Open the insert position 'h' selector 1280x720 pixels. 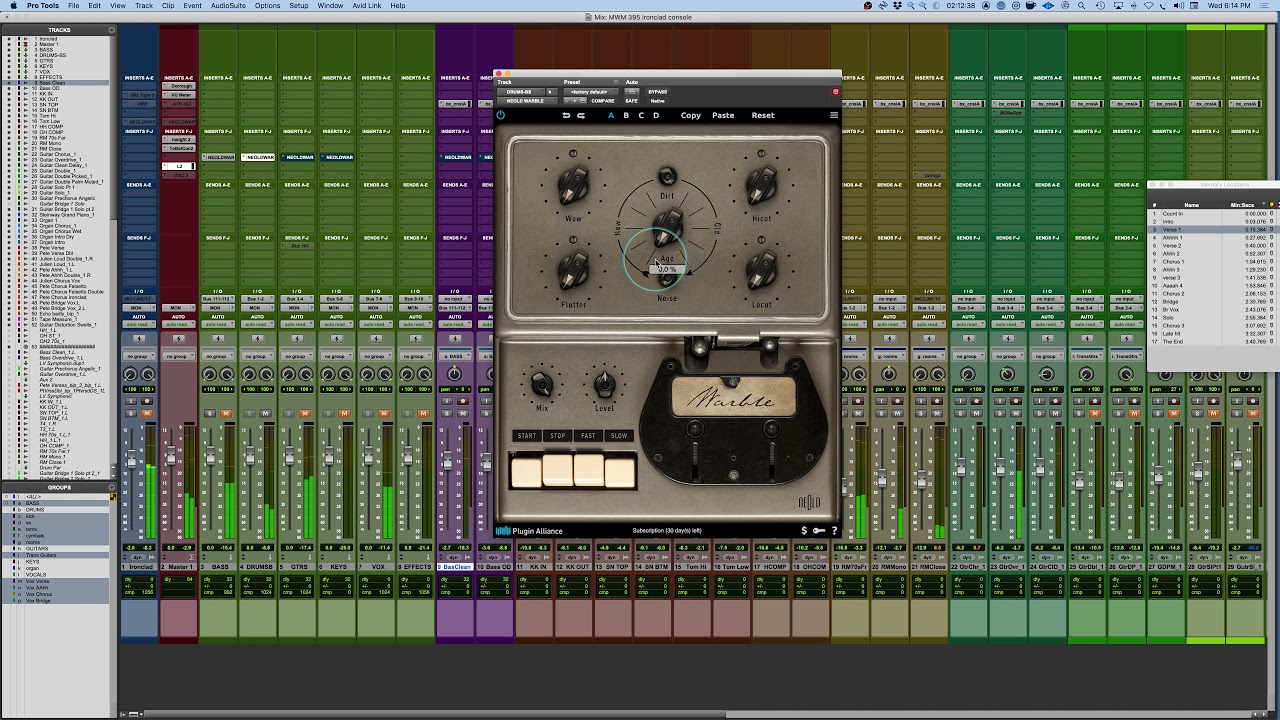(x=549, y=92)
